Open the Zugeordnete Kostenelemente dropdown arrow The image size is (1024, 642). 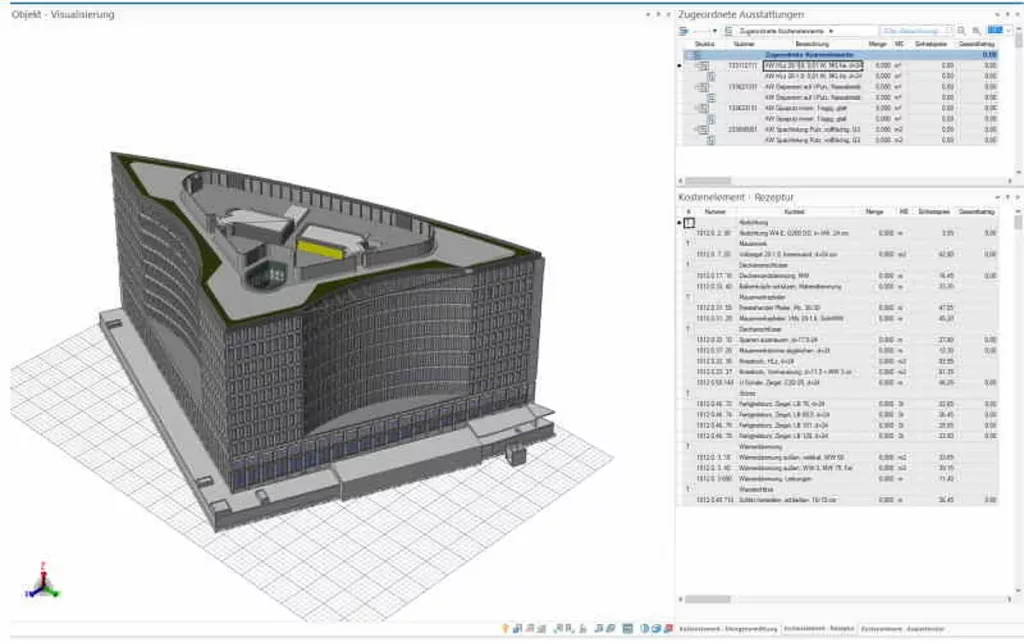pos(831,31)
